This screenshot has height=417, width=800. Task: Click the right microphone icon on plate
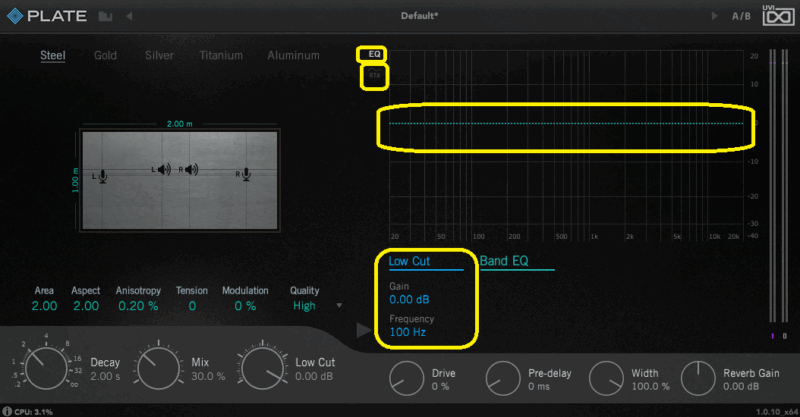(x=243, y=175)
